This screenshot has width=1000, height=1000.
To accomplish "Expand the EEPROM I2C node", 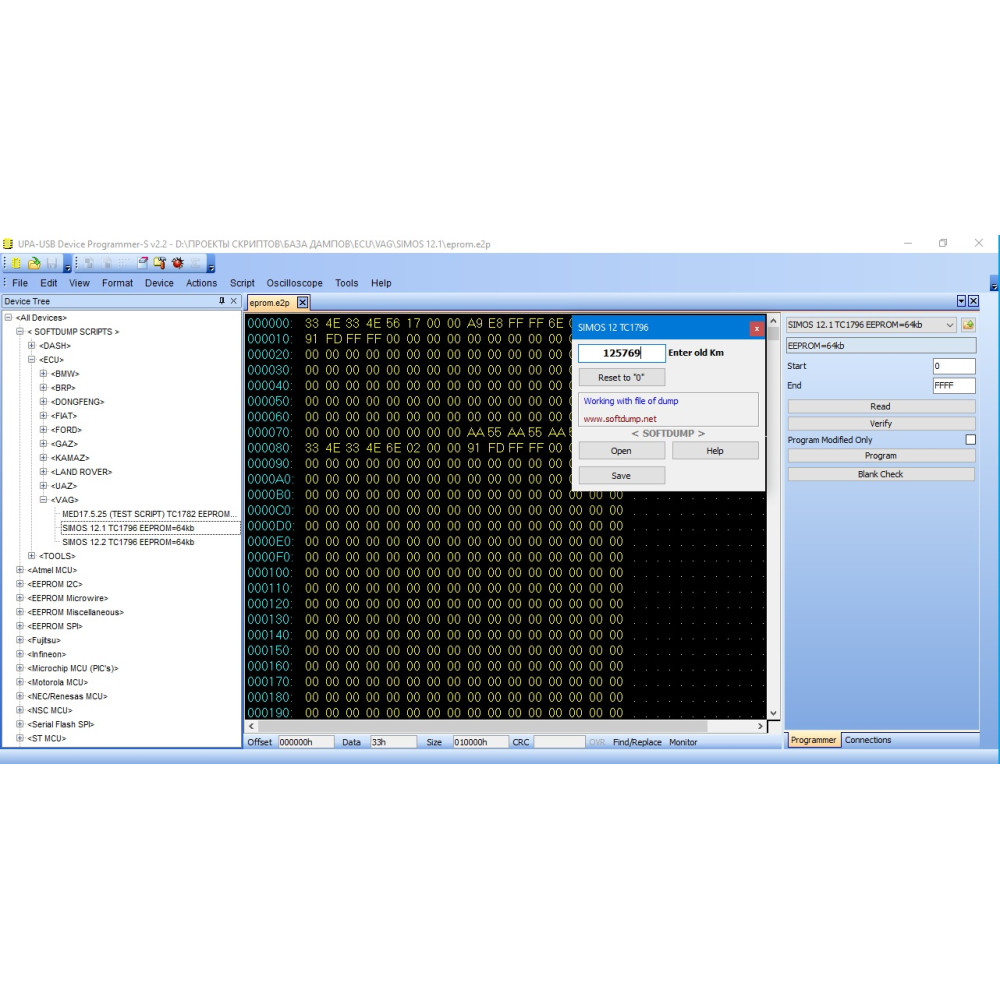I will (20, 584).
